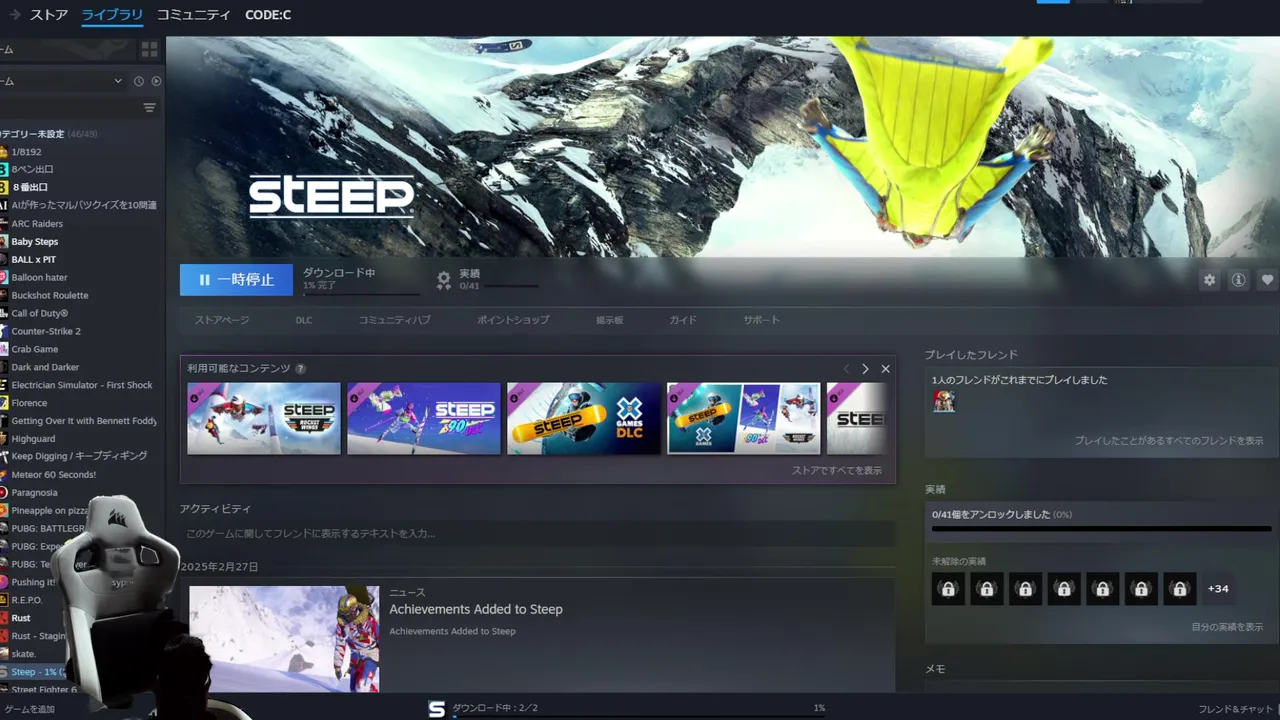Open the 掲示板 tab
The image size is (1280, 720).
(x=610, y=320)
